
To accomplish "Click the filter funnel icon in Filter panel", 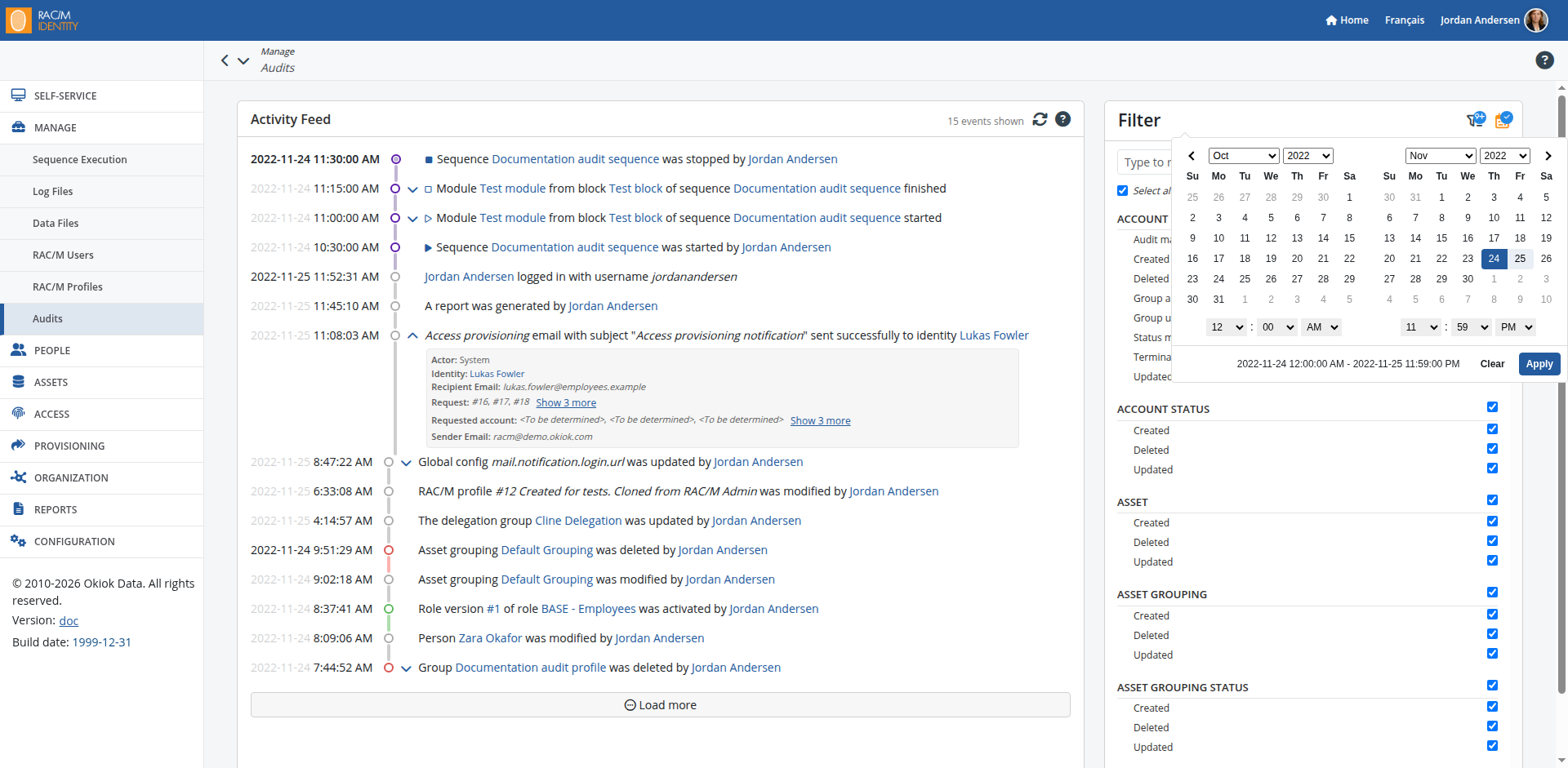I will coord(1476,120).
